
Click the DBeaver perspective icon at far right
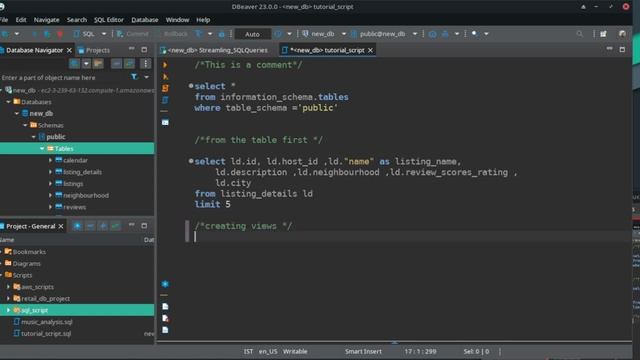622,34
